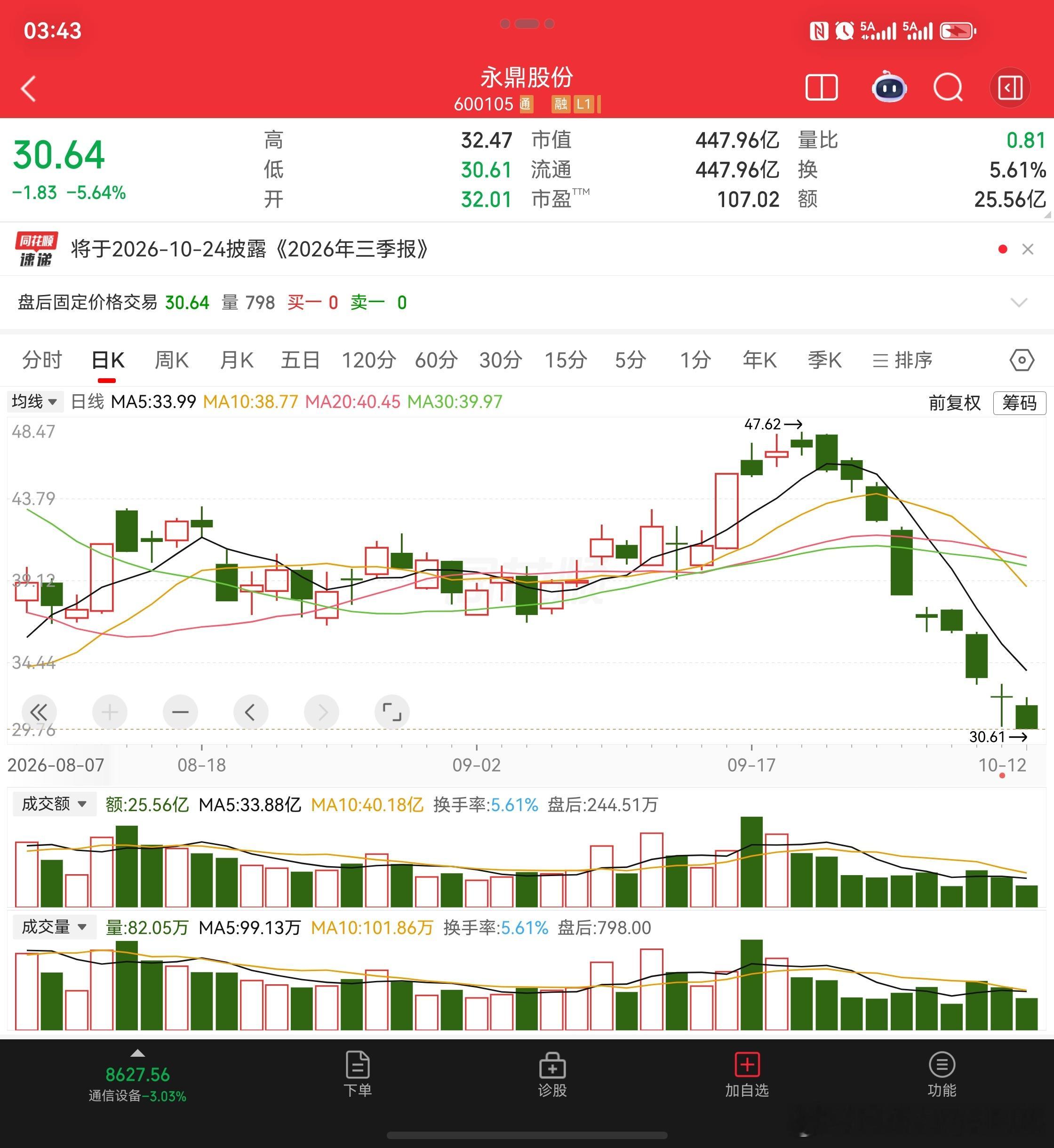The height and width of the screenshot is (1148, 1054).
Task: Go back with the top-left arrow
Action: tap(29, 88)
